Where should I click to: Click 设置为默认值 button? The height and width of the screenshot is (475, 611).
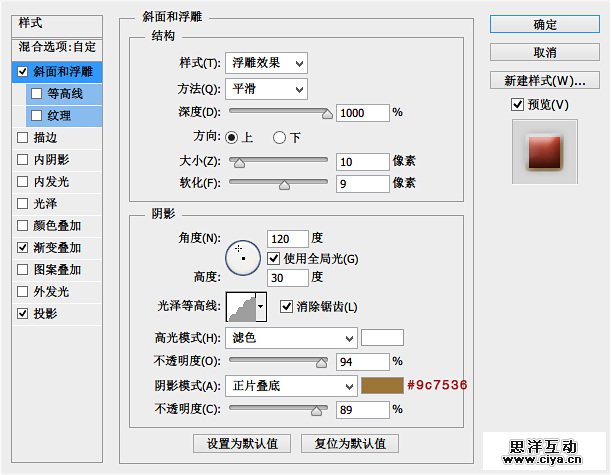tap(242, 443)
